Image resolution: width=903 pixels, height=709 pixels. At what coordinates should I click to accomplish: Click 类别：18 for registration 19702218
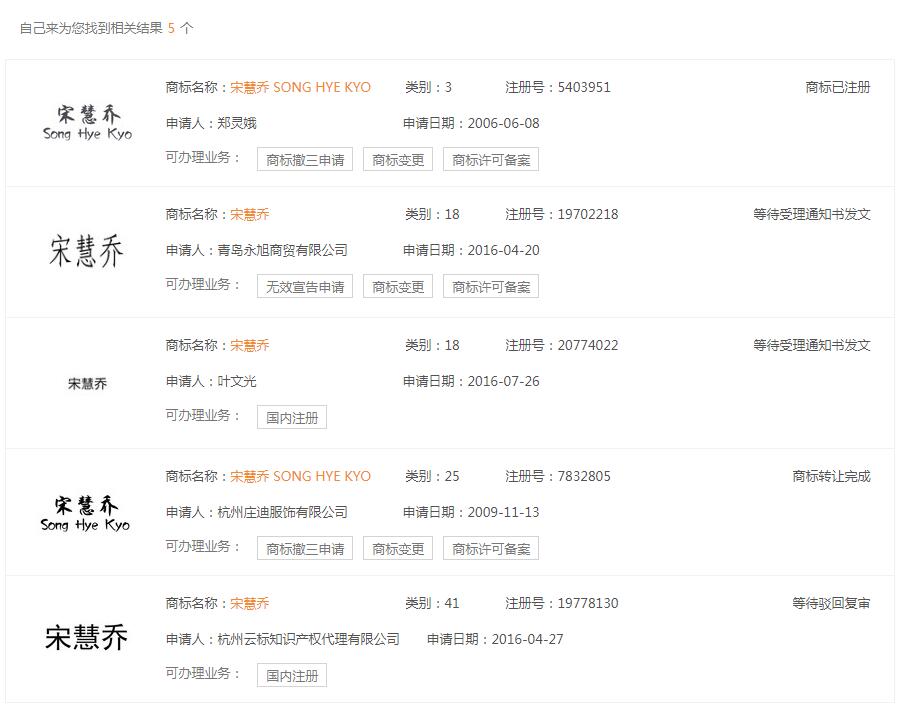click(432, 214)
